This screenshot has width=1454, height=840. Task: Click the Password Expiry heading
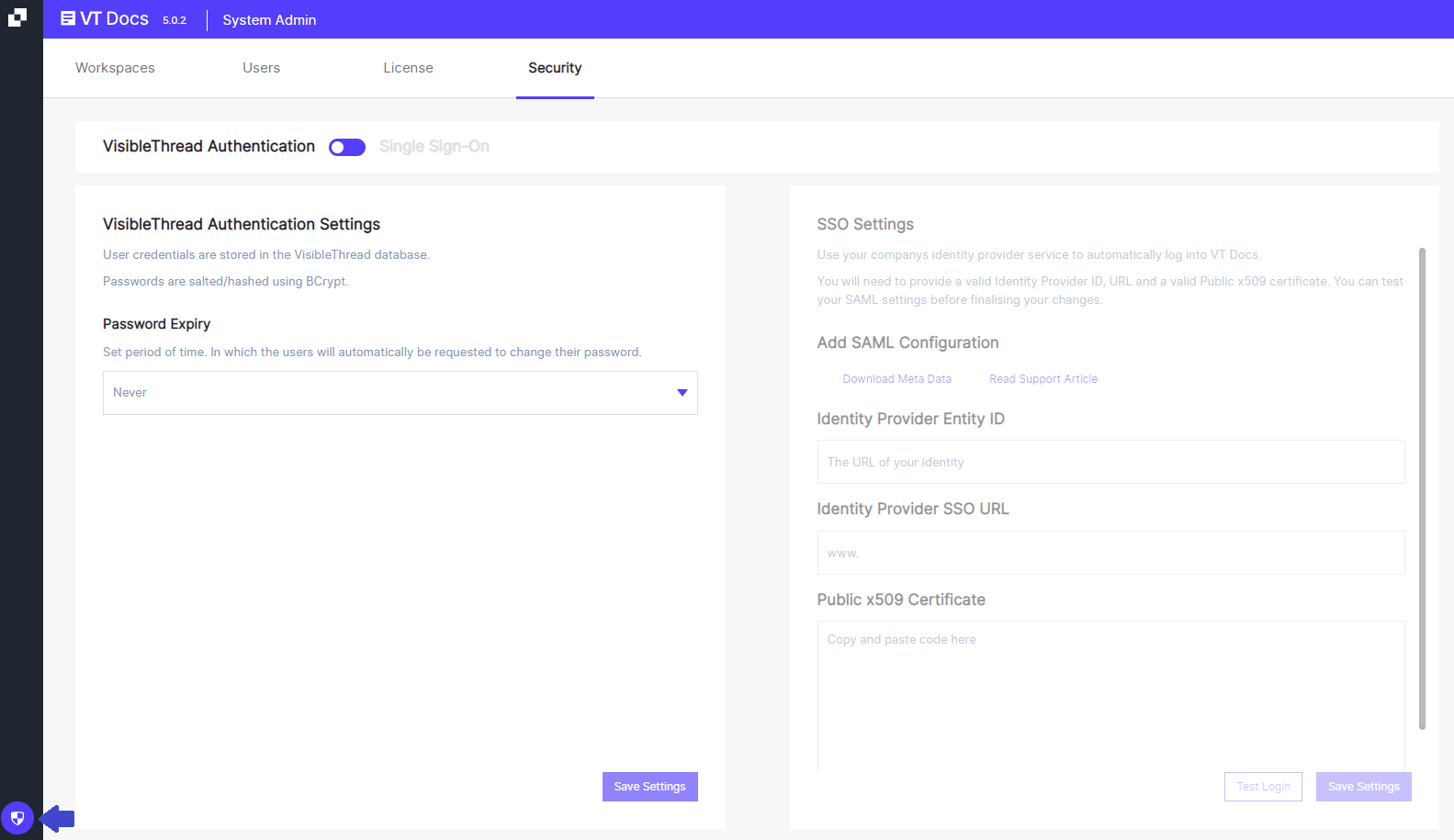[x=157, y=324]
